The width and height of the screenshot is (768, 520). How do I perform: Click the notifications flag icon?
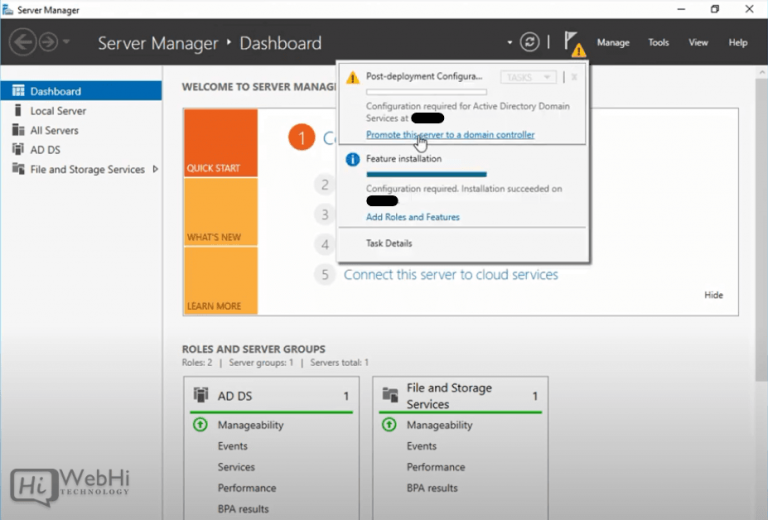pos(572,42)
